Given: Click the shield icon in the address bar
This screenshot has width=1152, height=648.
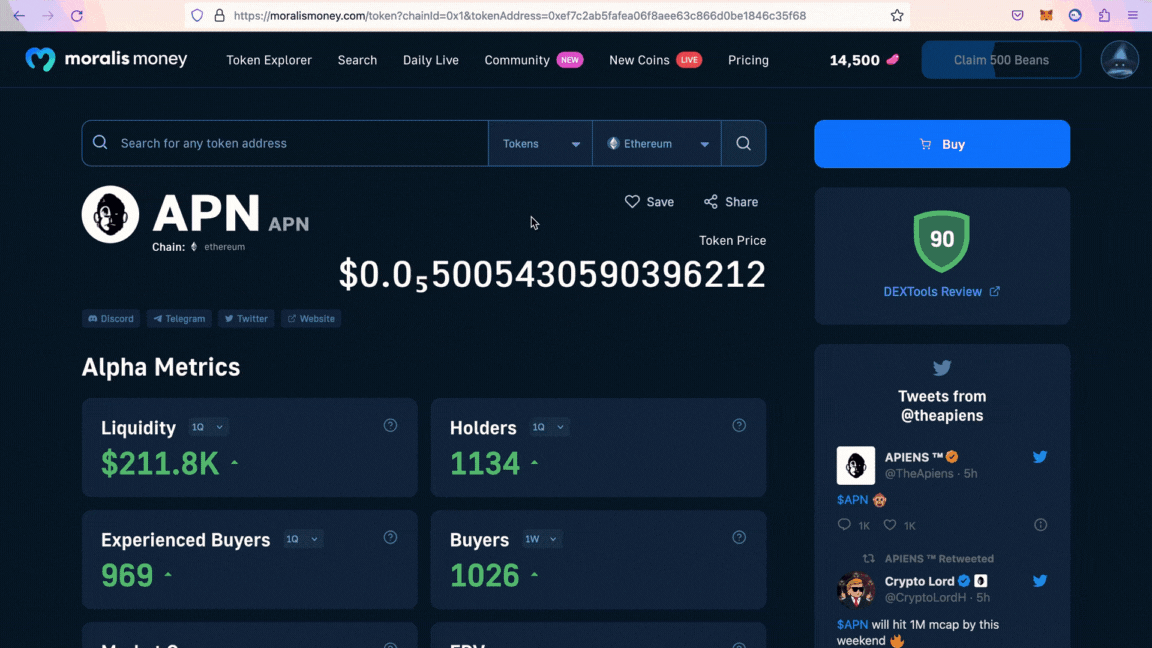Looking at the screenshot, I should coord(197,15).
